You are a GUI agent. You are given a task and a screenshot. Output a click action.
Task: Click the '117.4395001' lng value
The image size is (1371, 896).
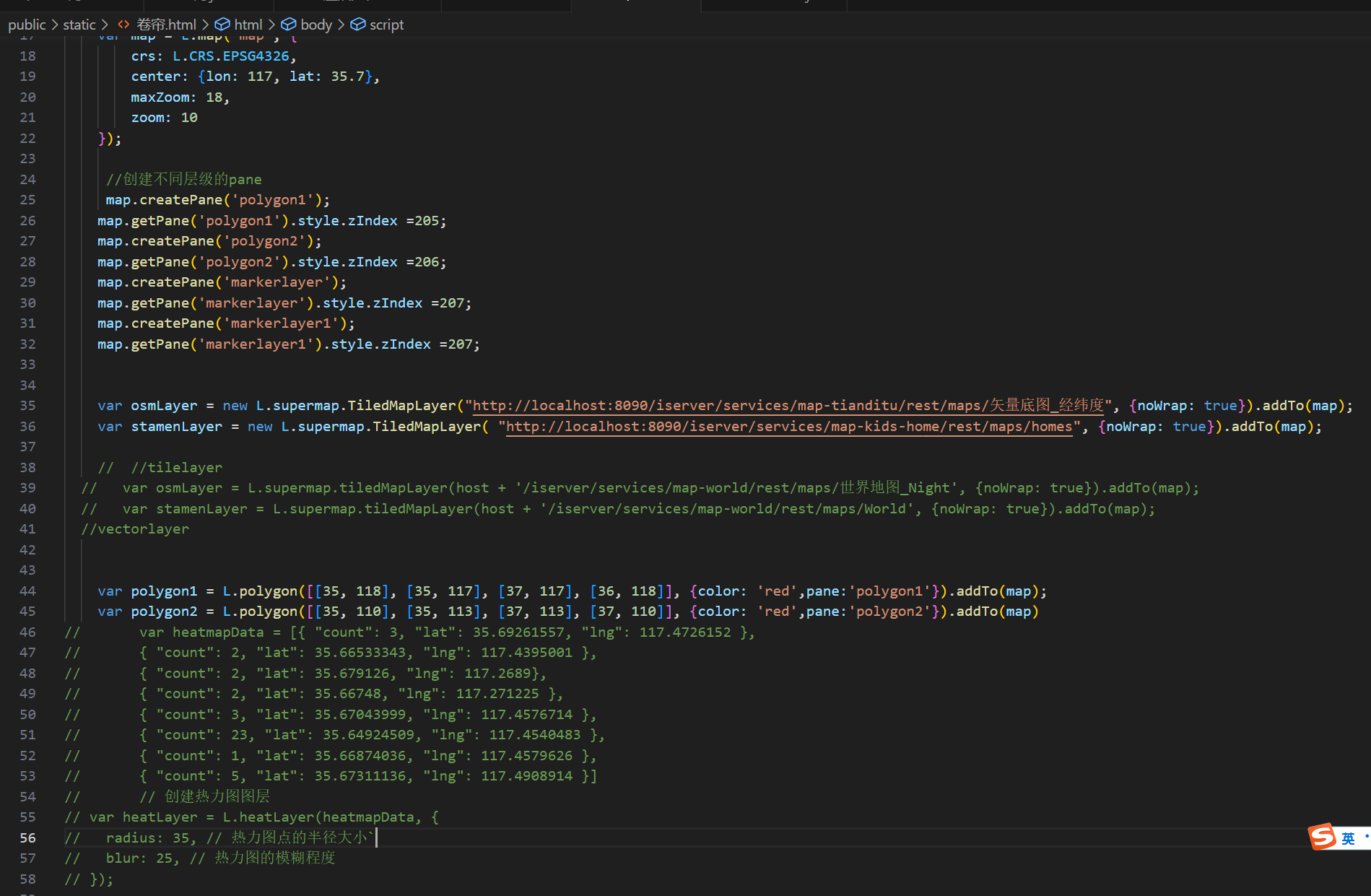[526, 653]
